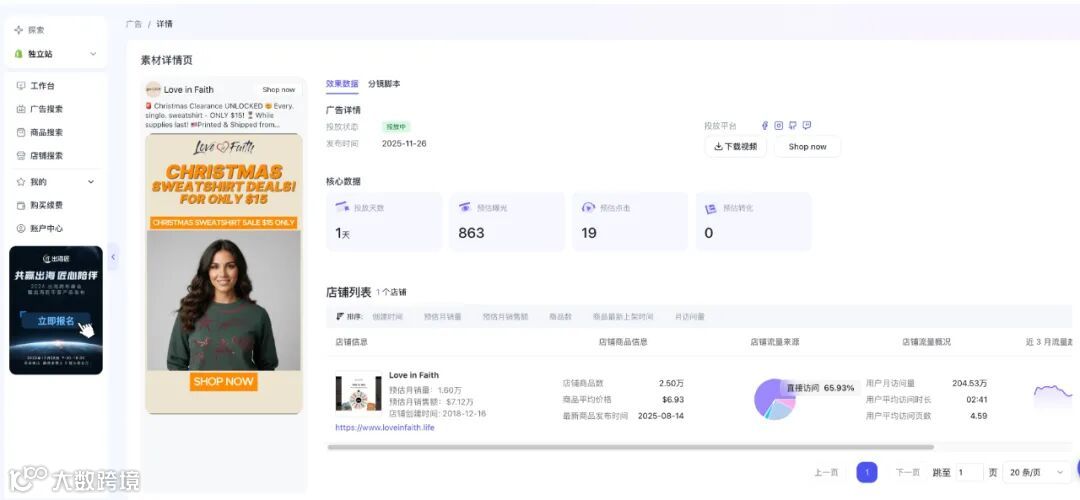1080x500 pixels.
Task: Click the 投放中 status badge
Action: (x=396, y=127)
